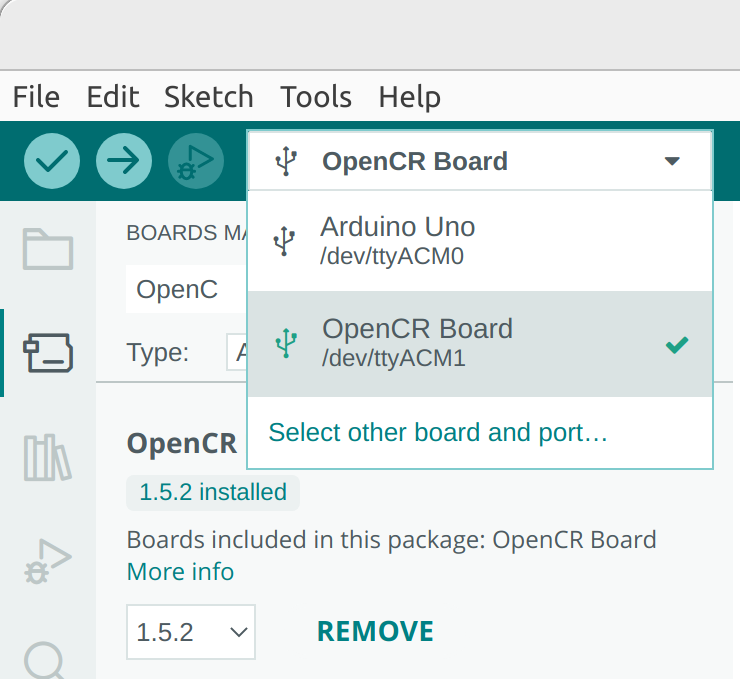This screenshot has height=679, width=740.
Task: Click the Type: label
Action: click(x=158, y=352)
